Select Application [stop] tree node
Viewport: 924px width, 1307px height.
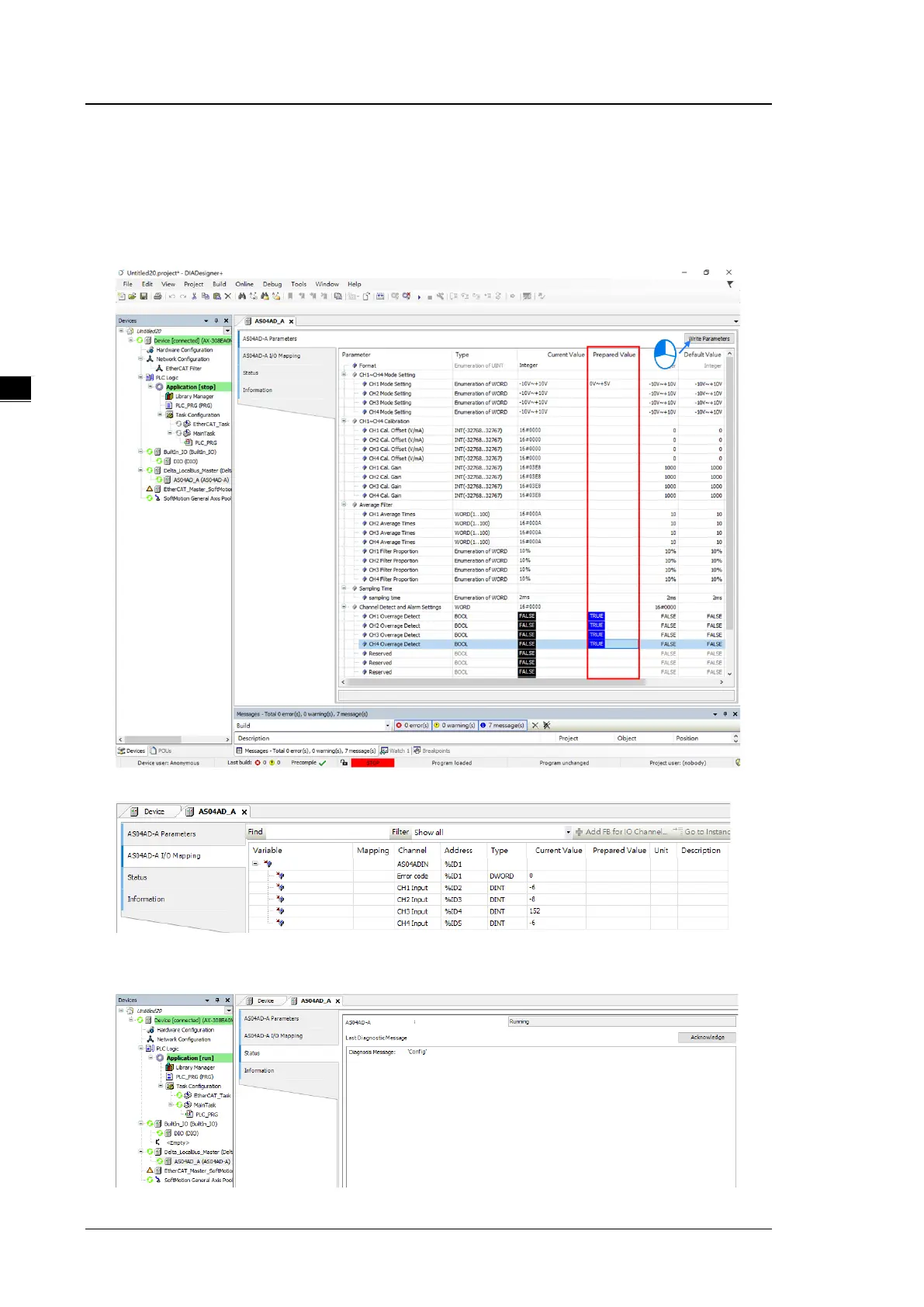click(x=191, y=387)
